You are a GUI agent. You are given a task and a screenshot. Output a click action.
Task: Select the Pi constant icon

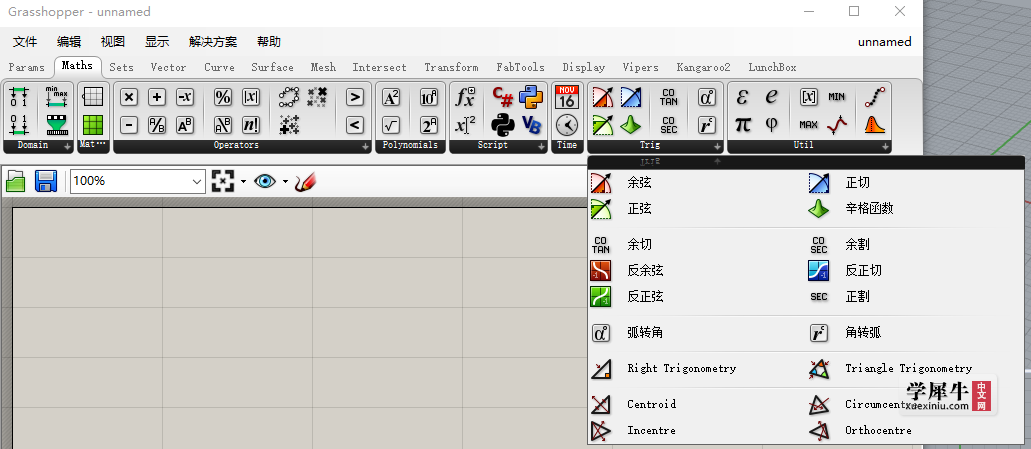742,124
